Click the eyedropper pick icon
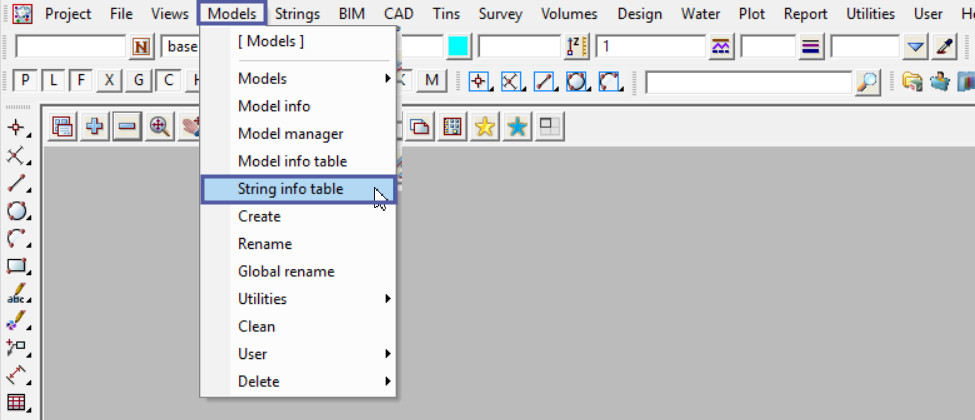975x420 pixels. coord(944,47)
